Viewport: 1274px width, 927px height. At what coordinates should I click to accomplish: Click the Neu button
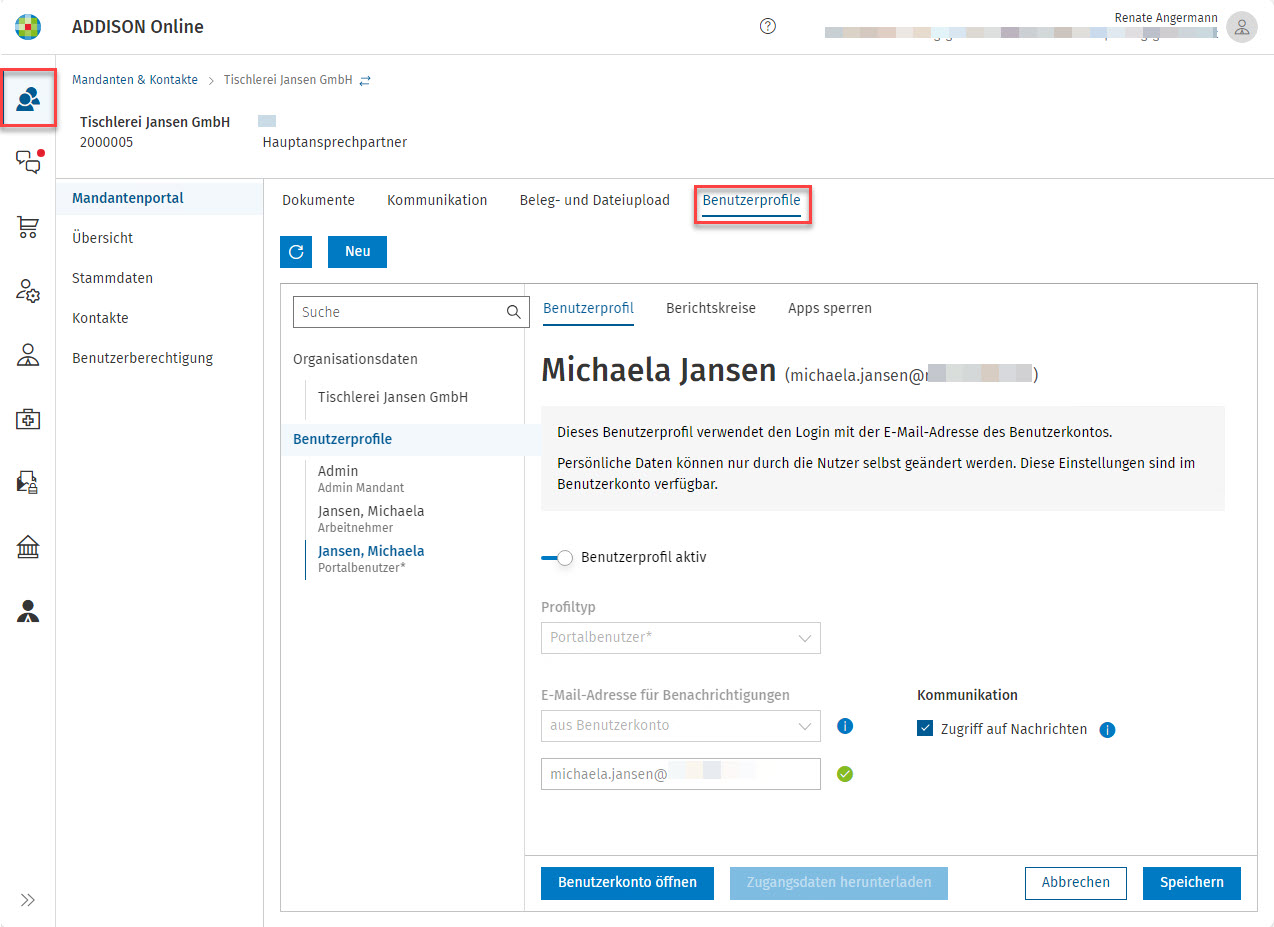357,252
